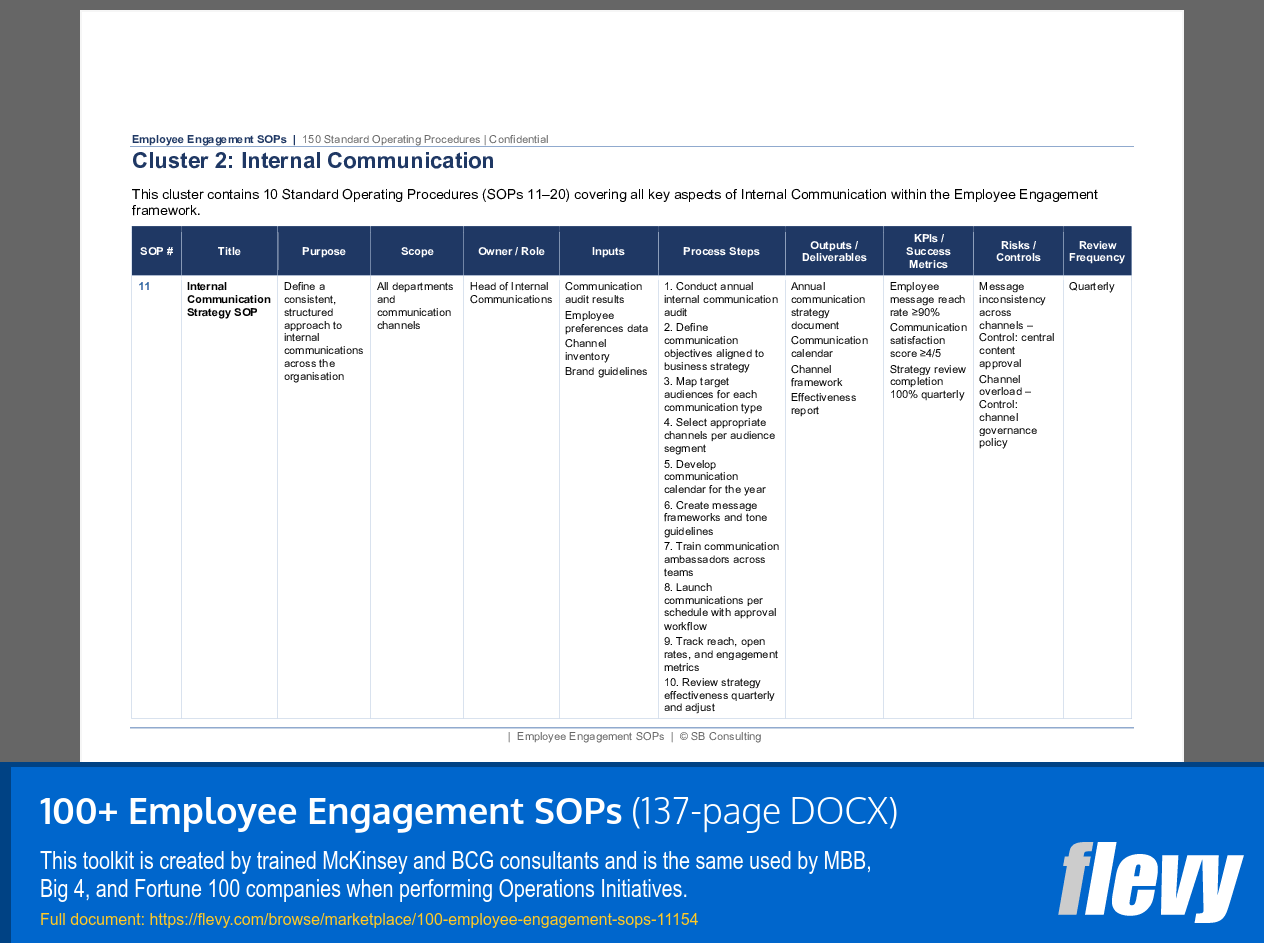Click the Title column header
The width and height of the screenshot is (1264, 943).
point(229,251)
